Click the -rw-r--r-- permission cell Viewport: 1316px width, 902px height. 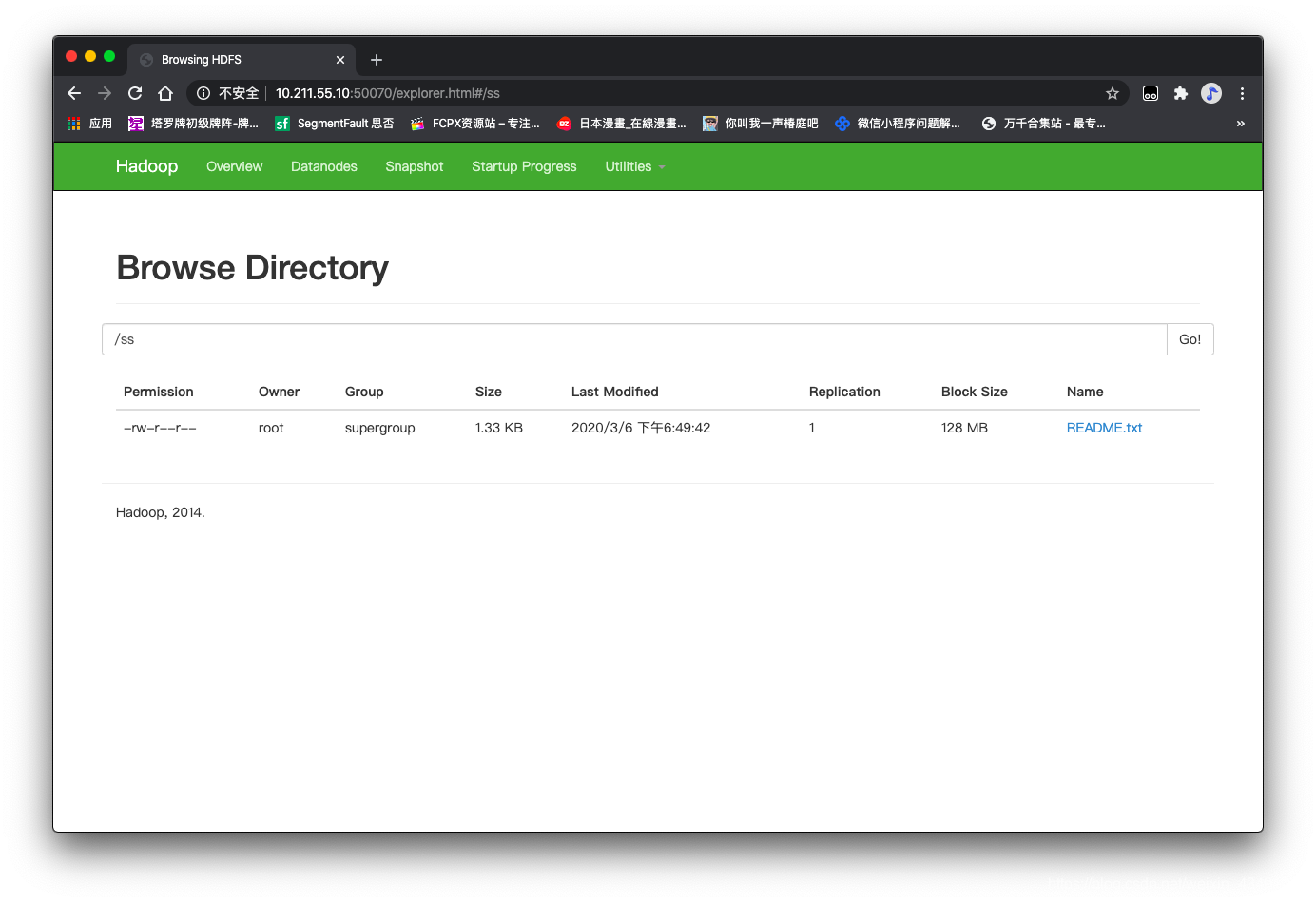click(x=160, y=428)
